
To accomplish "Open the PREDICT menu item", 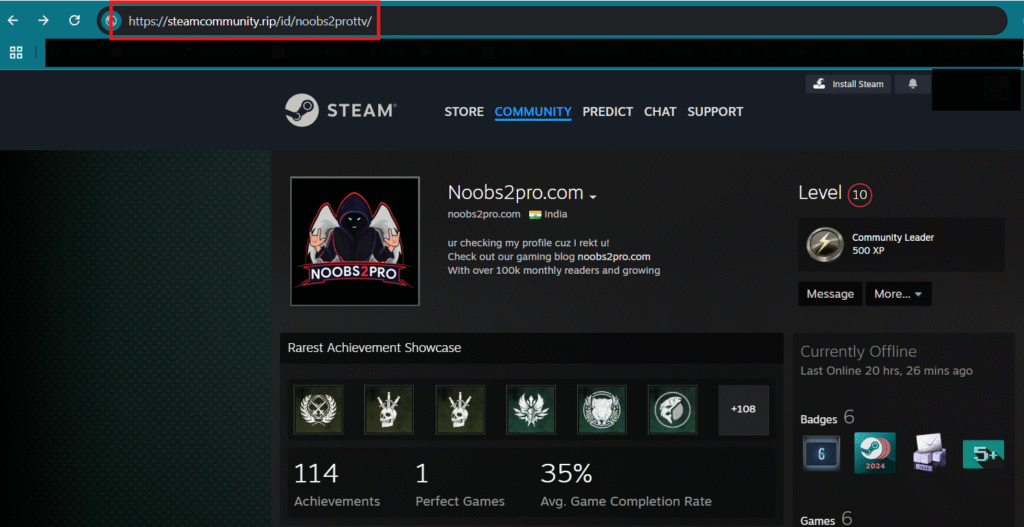I will click(x=607, y=112).
